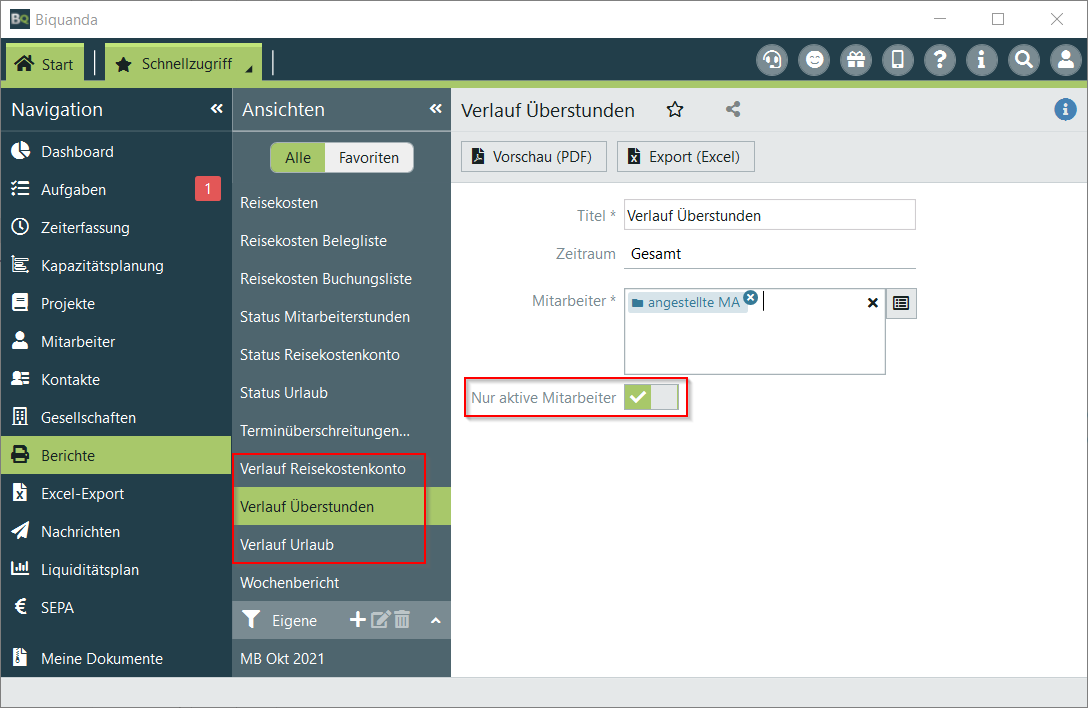Toggle the Nur aktive Mitarbeiter switch
The image size is (1088, 708).
pyautogui.click(x=651, y=398)
